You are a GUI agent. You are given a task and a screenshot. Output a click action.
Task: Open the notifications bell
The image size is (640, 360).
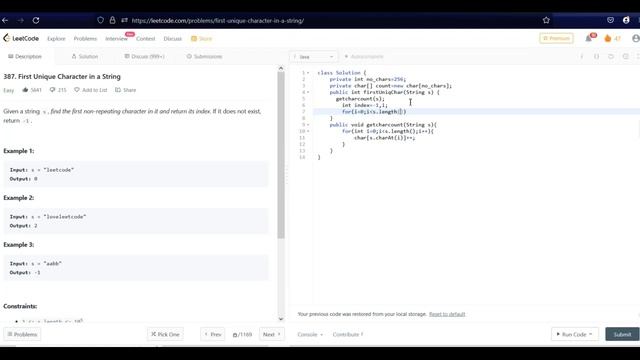[589, 38]
